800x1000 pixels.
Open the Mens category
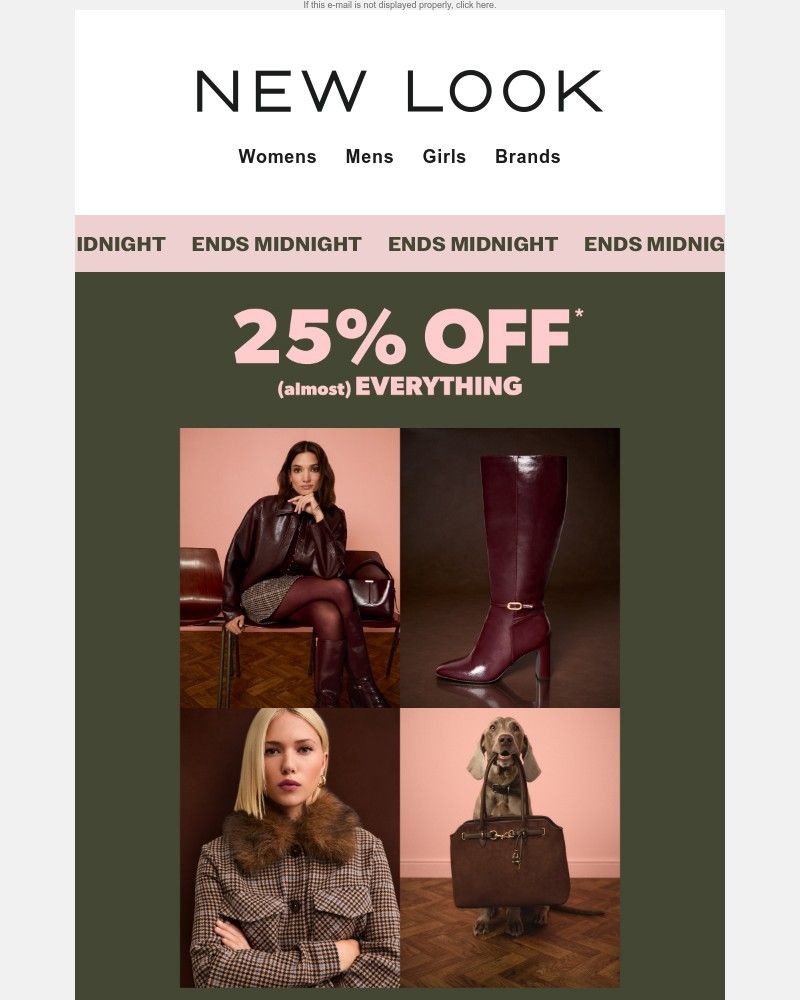(369, 156)
